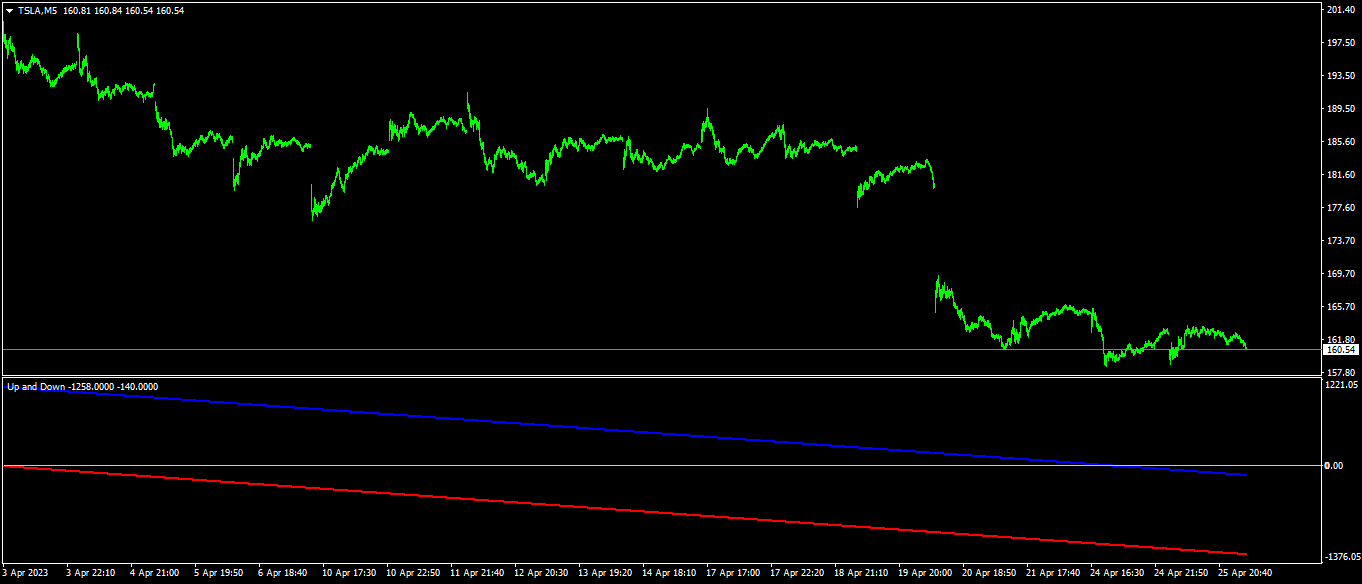Click the 201.40 price scale label
This screenshot has height=584, width=1362.
(x=1341, y=9)
